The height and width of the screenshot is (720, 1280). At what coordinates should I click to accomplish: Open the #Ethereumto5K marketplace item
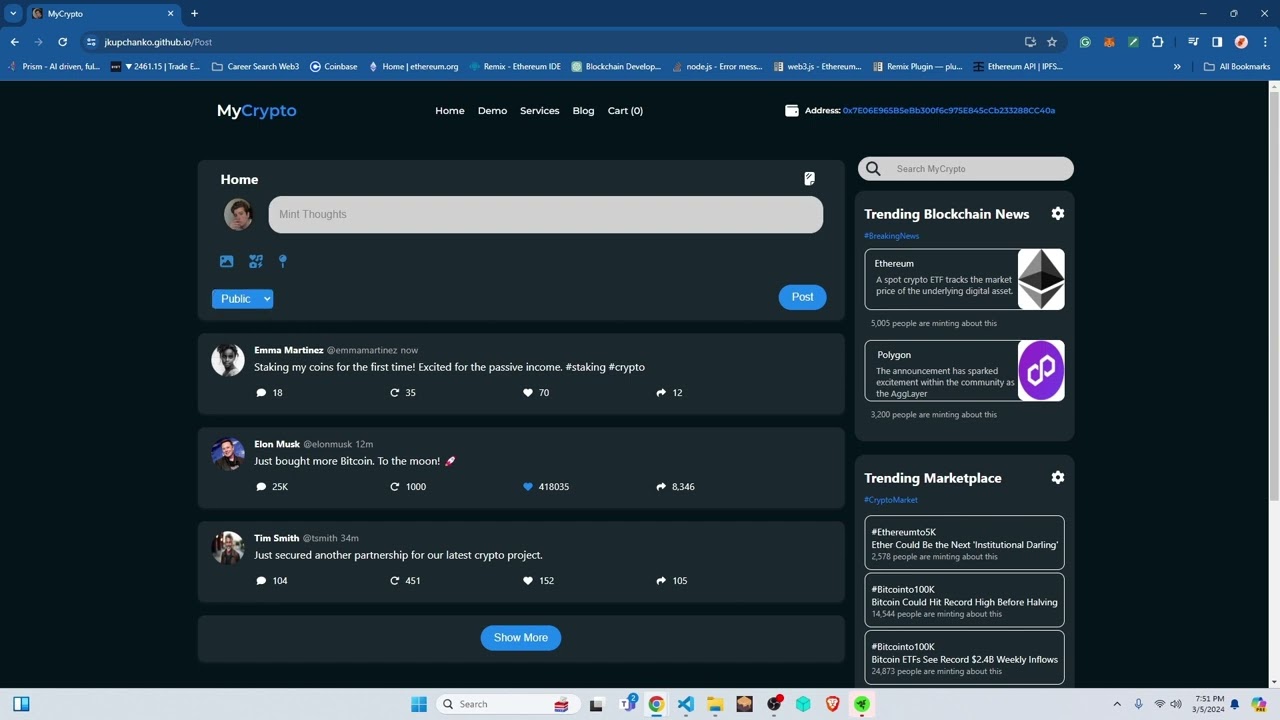pos(965,543)
